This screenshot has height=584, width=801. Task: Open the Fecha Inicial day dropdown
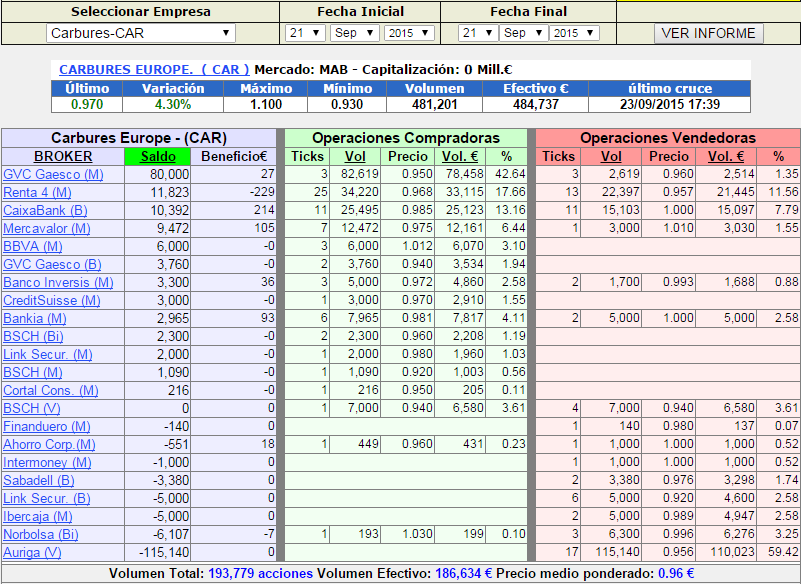tap(305, 33)
